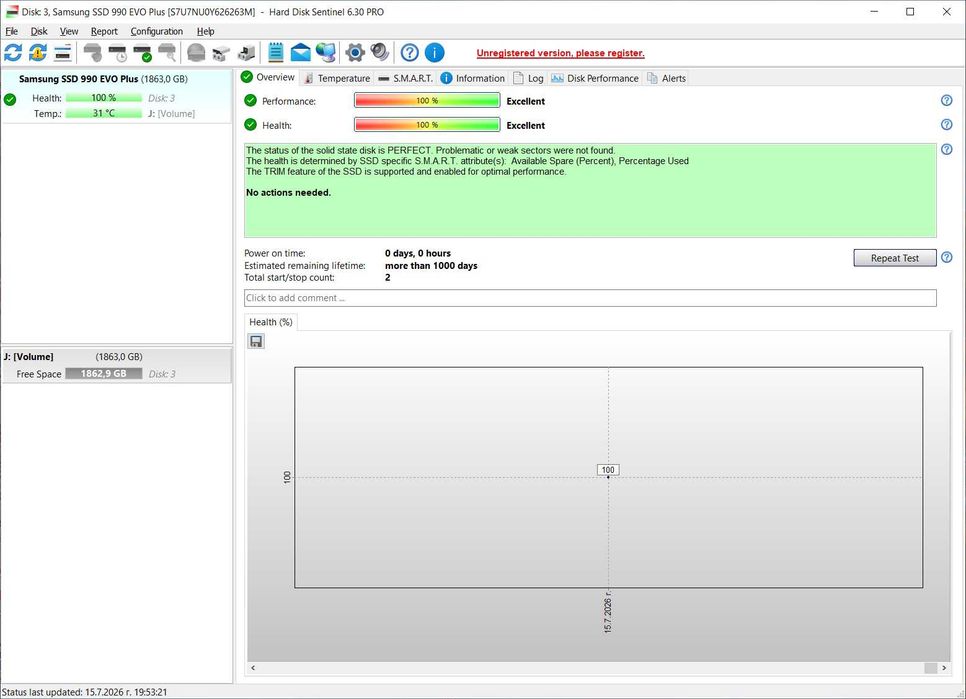Image resolution: width=966 pixels, height=699 pixels.
Task: Open the Temperature tab
Action: (x=337, y=78)
